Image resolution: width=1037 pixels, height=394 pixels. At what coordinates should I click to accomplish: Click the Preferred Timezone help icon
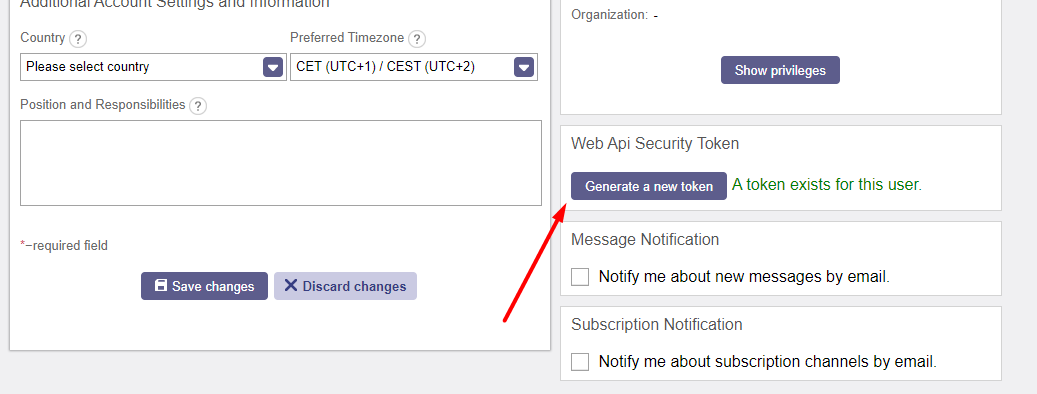[417, 39]
